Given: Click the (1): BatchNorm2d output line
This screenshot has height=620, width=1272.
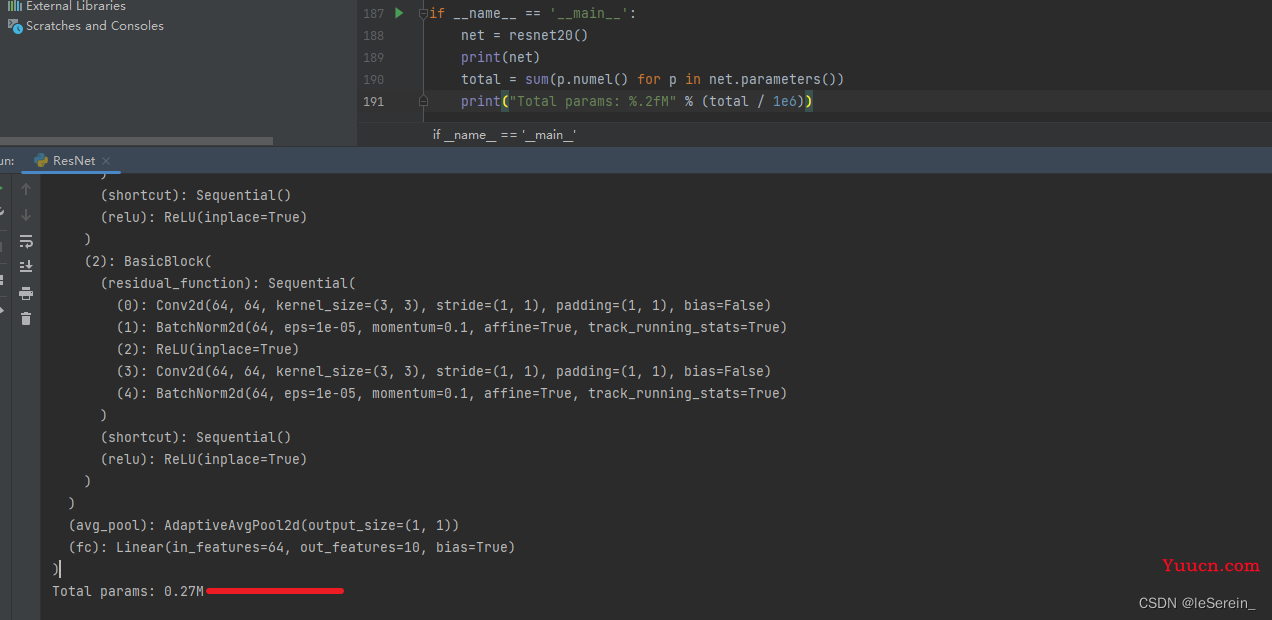Looking at the screenshot, I should [452, 327].
